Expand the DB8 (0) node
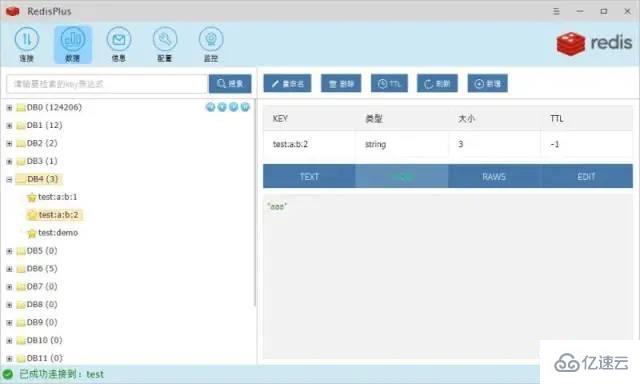The width and height of the screenshot is (640, 384). click(x=9, y=305)
